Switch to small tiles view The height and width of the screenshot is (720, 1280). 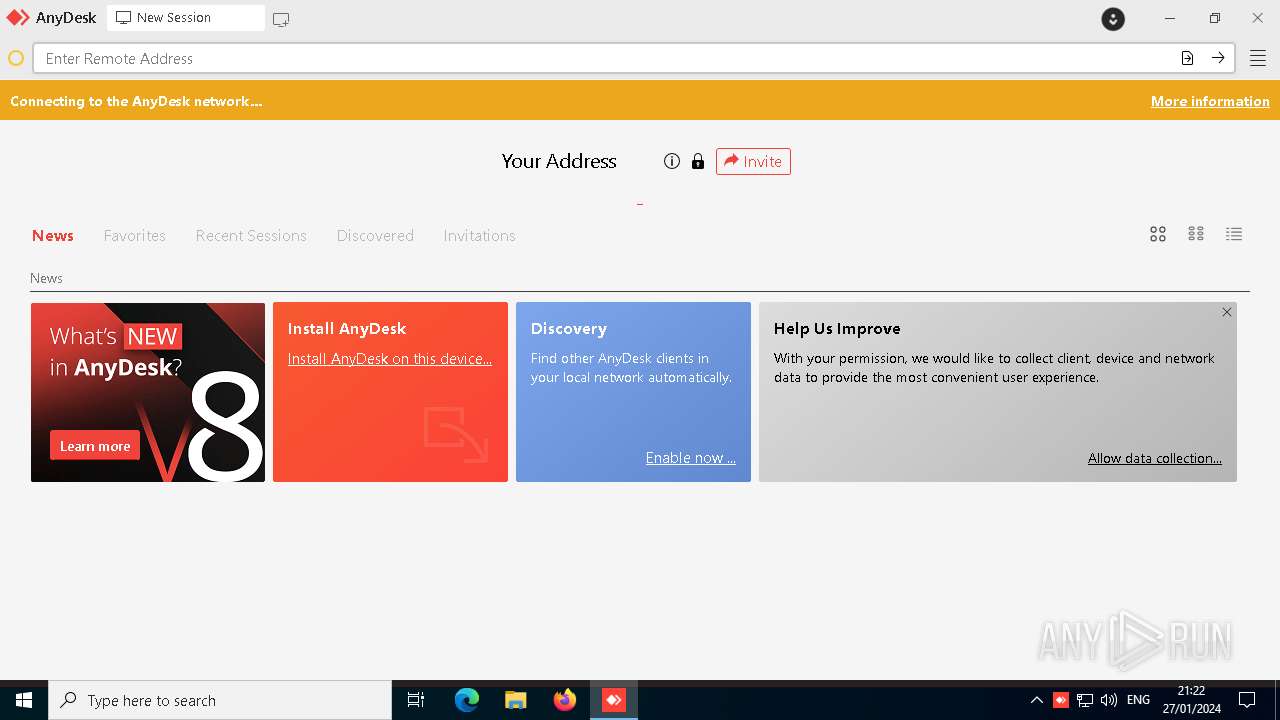pyautogui.click(x=1196, y=234)
